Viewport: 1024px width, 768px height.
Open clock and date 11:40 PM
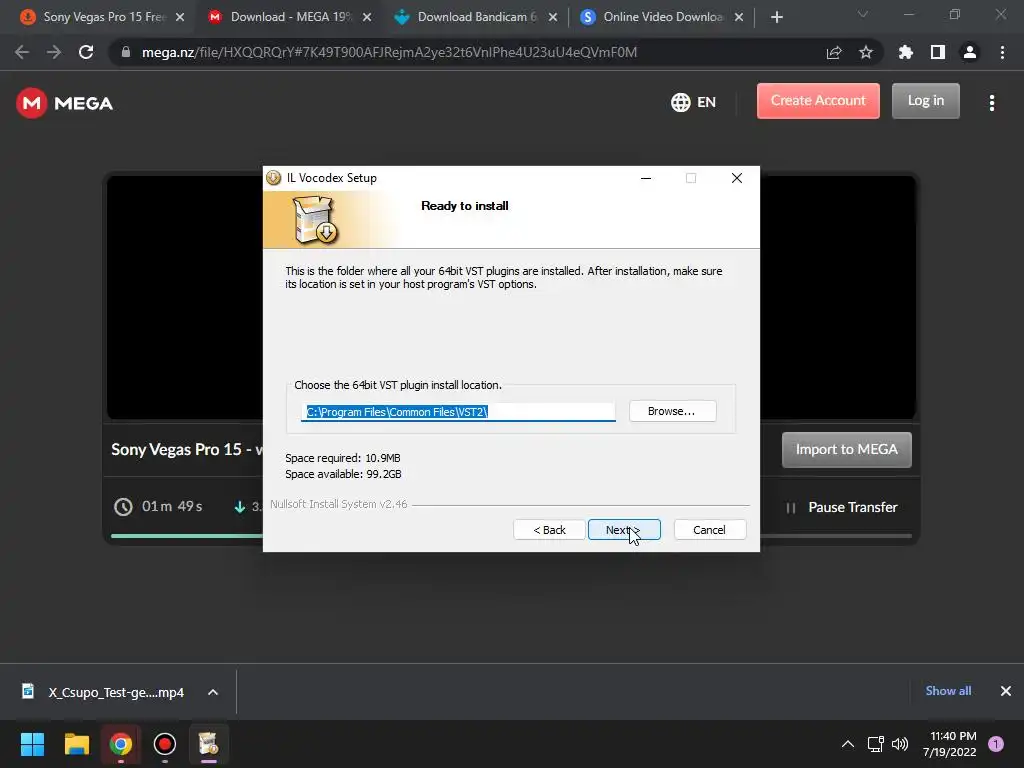tap(950, 744)
